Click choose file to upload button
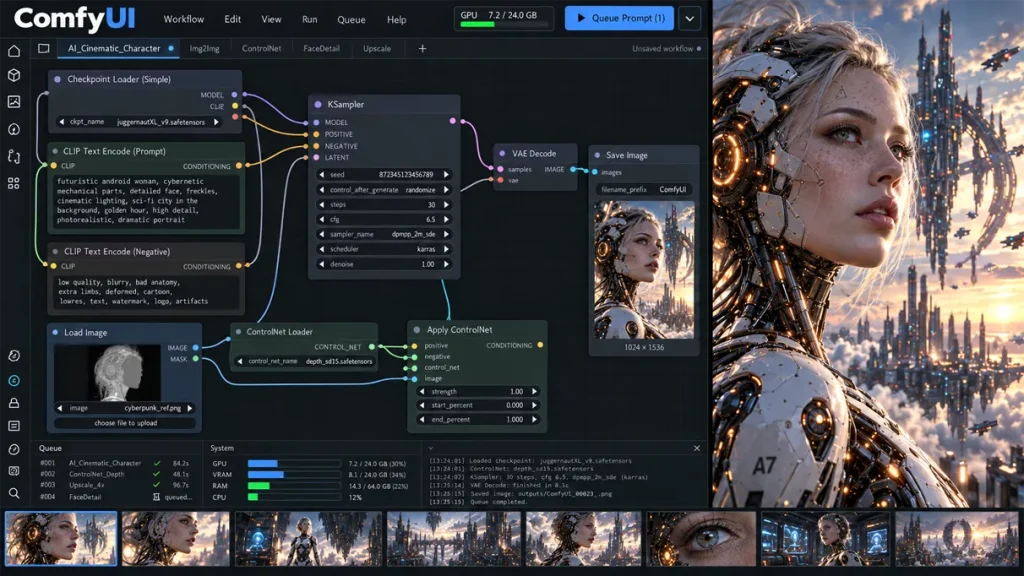Screen dimensions: 1024x576 tap(125, 423)
